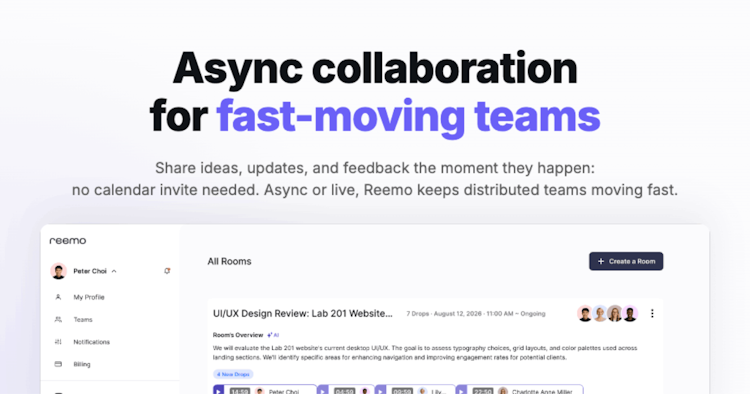Viewport: 750px width, 394px height.
Task: Click the last participant avatar in the room header
Action: (x=630, y=314)
